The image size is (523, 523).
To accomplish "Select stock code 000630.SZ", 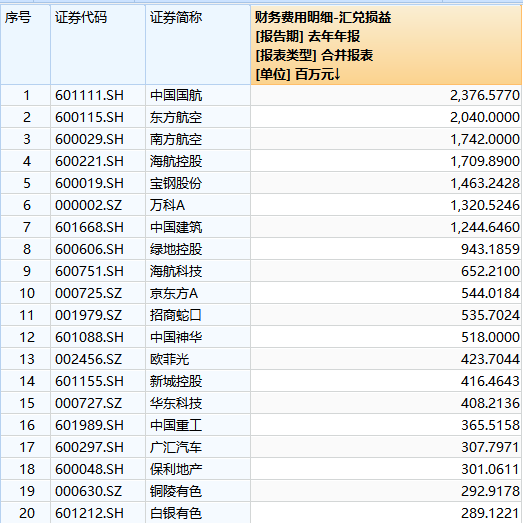I will 88,492.
